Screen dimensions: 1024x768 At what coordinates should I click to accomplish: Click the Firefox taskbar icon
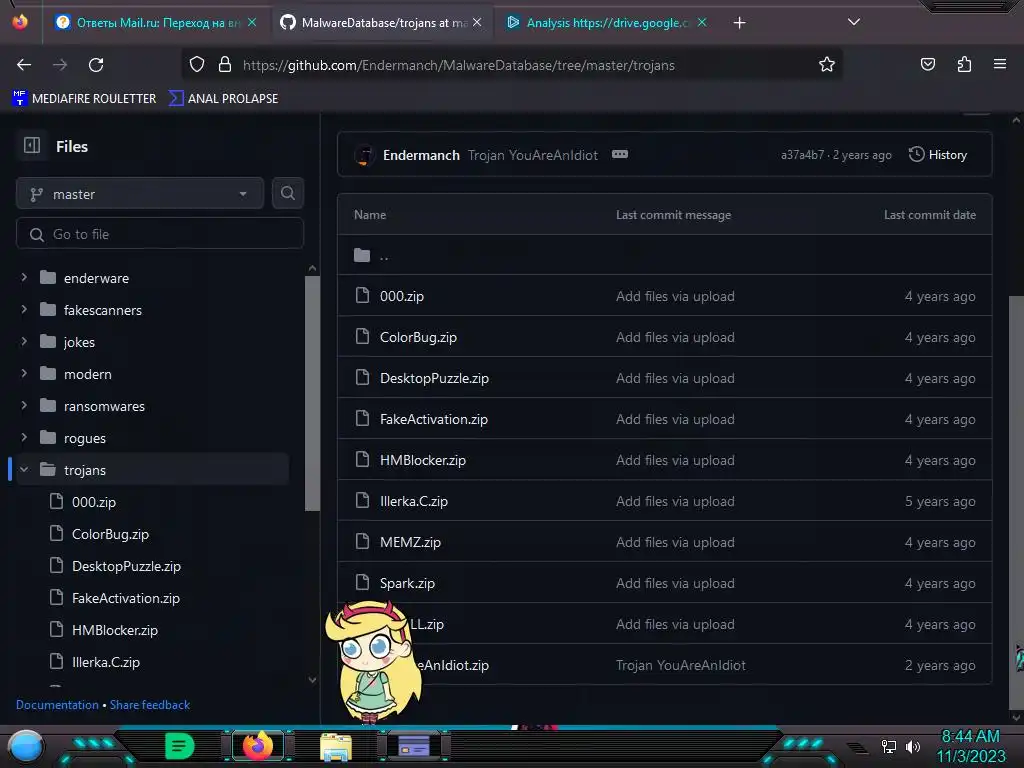point(257,746)
